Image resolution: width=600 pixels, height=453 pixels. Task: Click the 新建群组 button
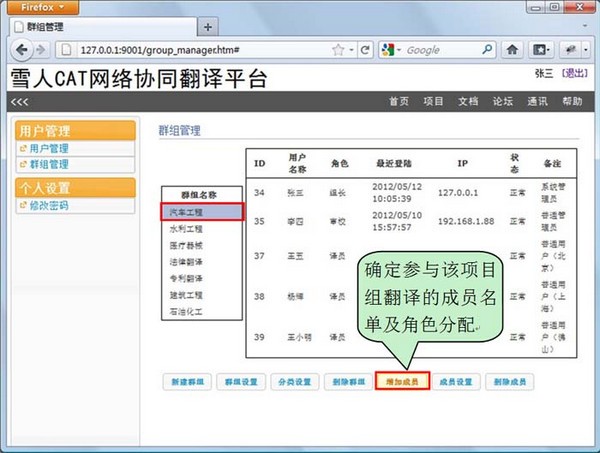(187, 382)
